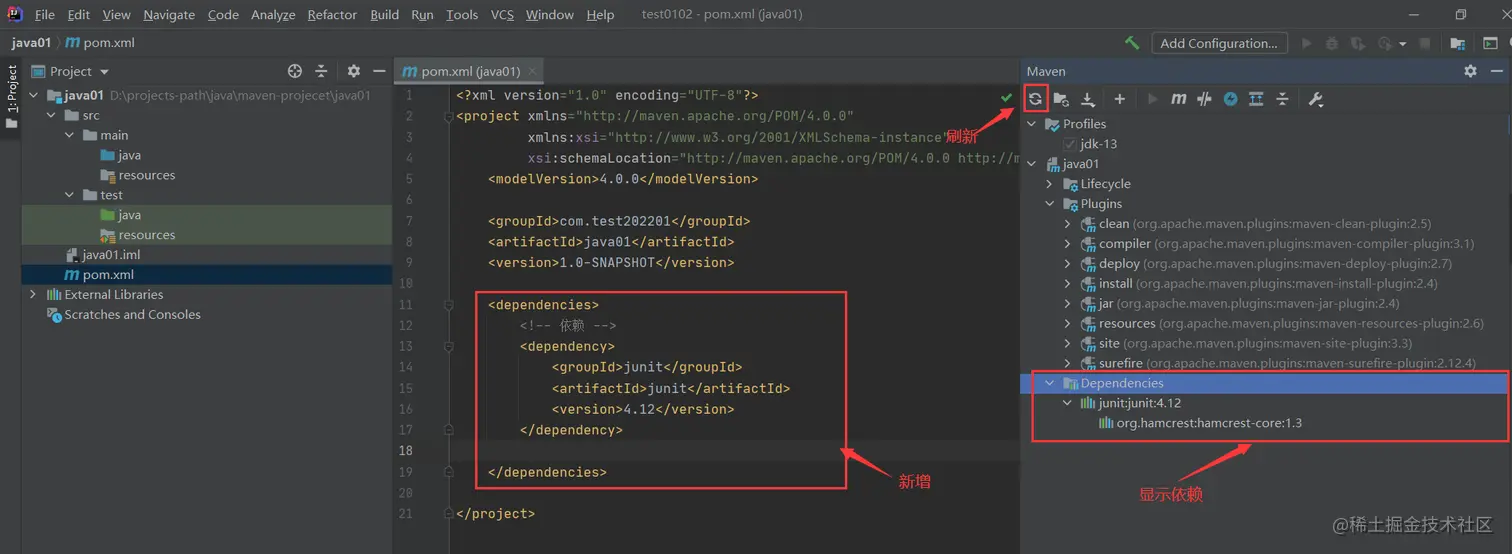Click the Debug bug icon
Screen dimensions: 1512x554
(1332, 43)
